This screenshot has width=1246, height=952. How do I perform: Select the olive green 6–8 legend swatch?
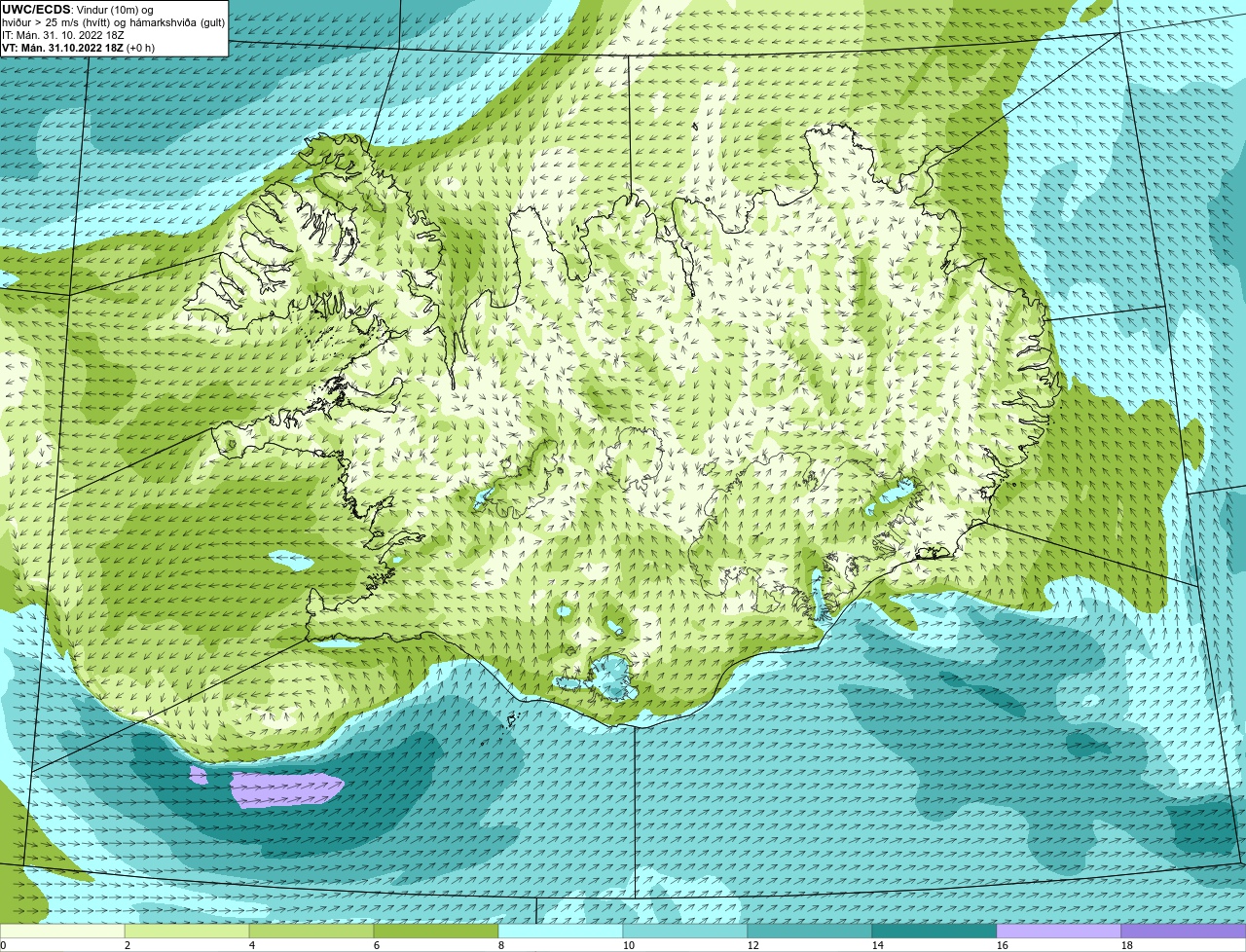click(x=436, y=932)
